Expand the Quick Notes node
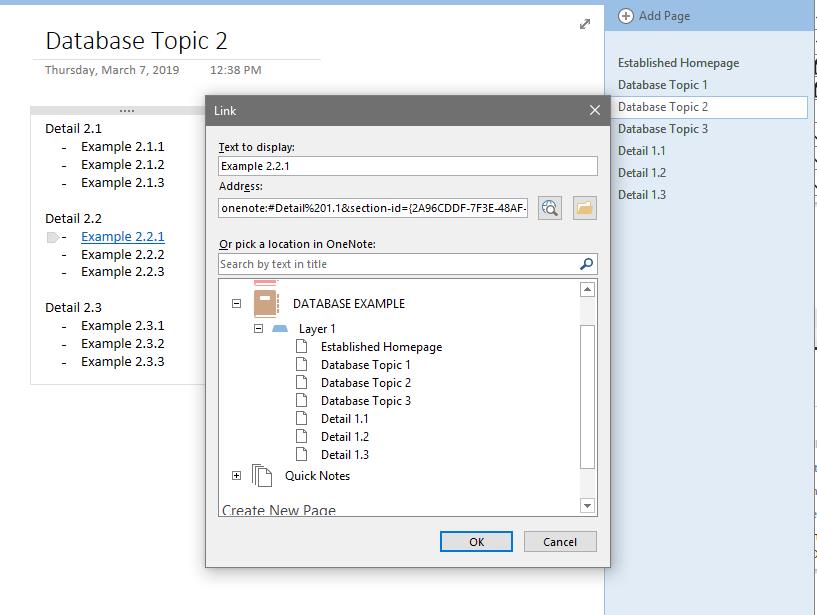The height and width of the screenshot is (615, 817). (x=237, y=476)
